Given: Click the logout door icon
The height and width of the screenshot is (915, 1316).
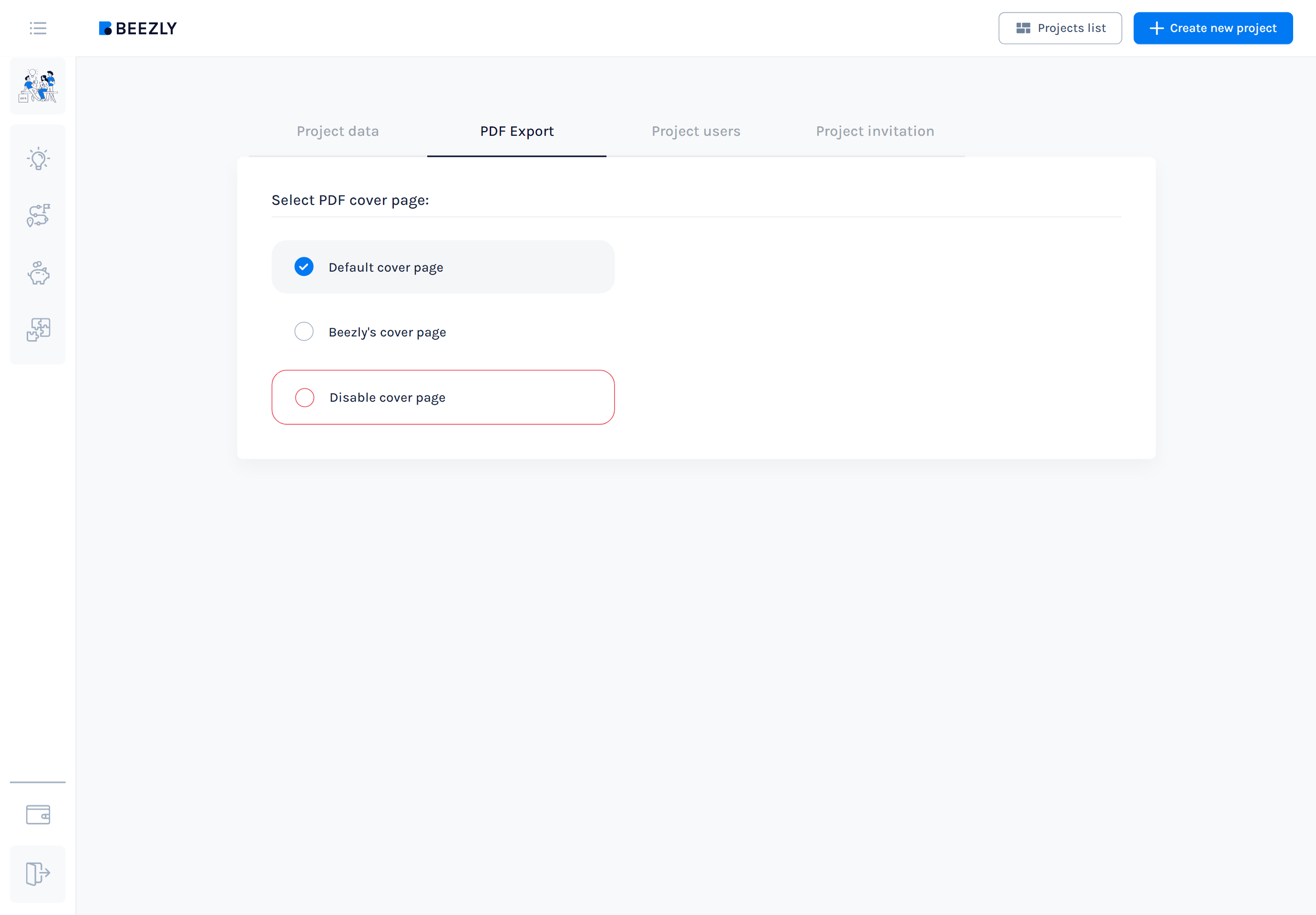Looking at the screenshot, I should pyautogui.click(x=38, y=874).
